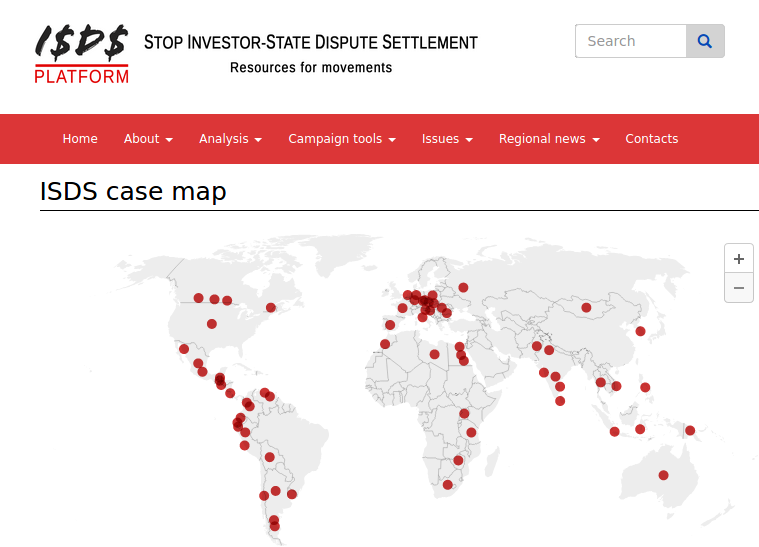
Task: Focus the Search input field
Action: click(x=631, y=41)
